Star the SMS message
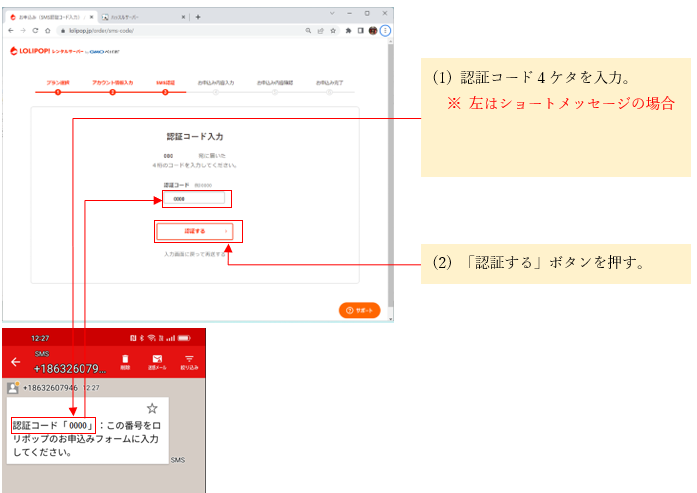697x493 pixels. 152,408
